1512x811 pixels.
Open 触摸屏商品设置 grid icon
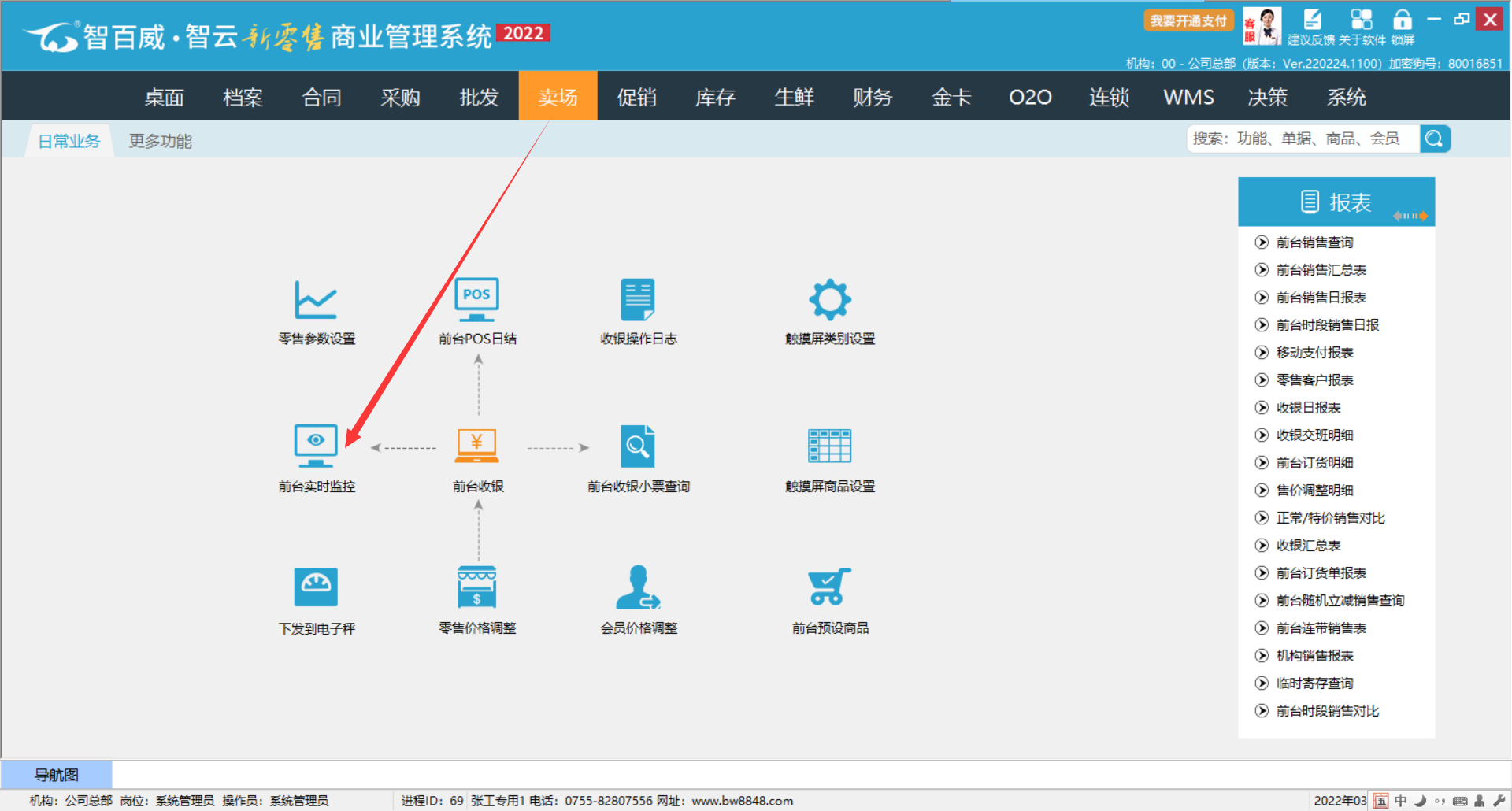pyautogui.click(x=830, y=446)
